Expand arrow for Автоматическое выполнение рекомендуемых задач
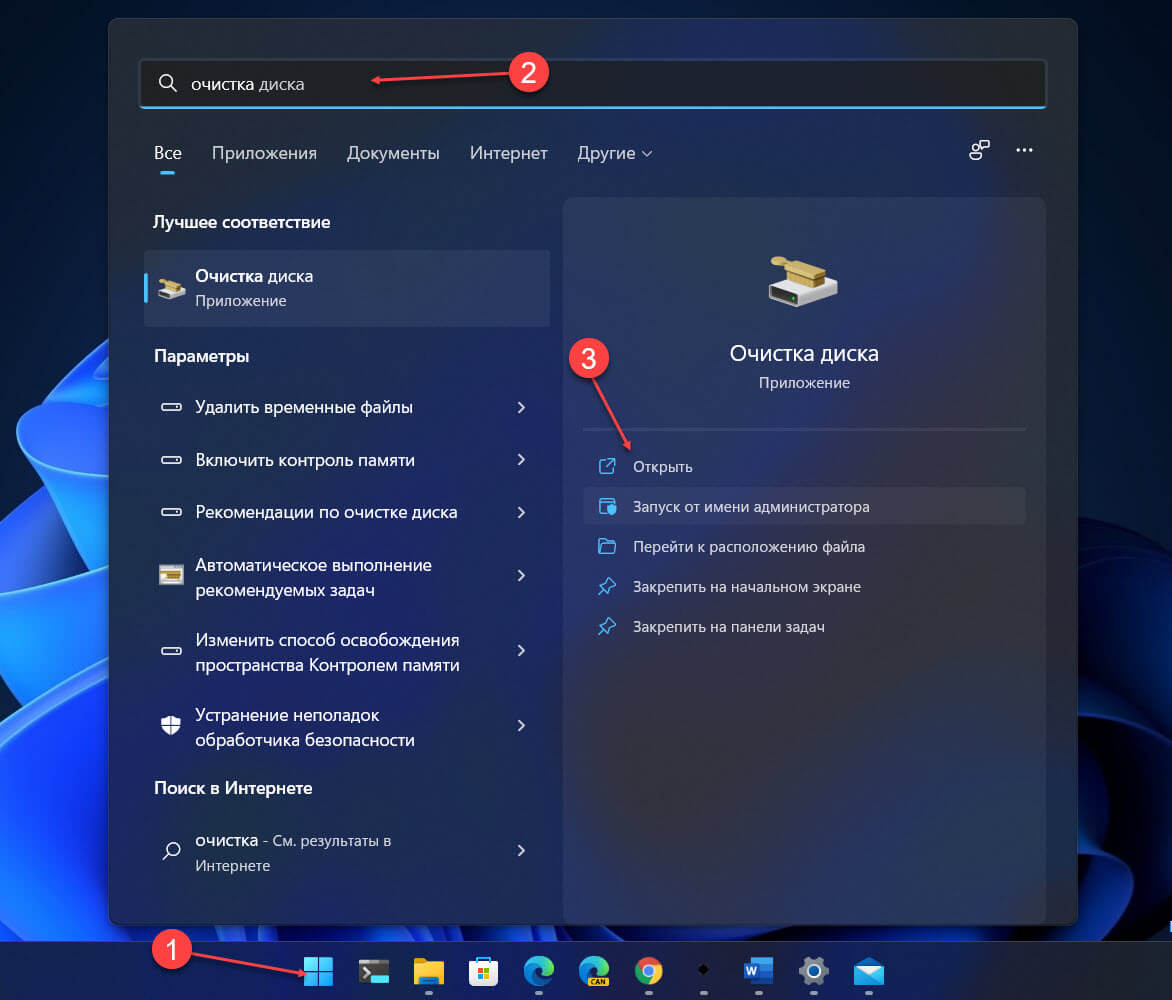This screenshot has width=1172, height=1000. click(x=521, y=575)
